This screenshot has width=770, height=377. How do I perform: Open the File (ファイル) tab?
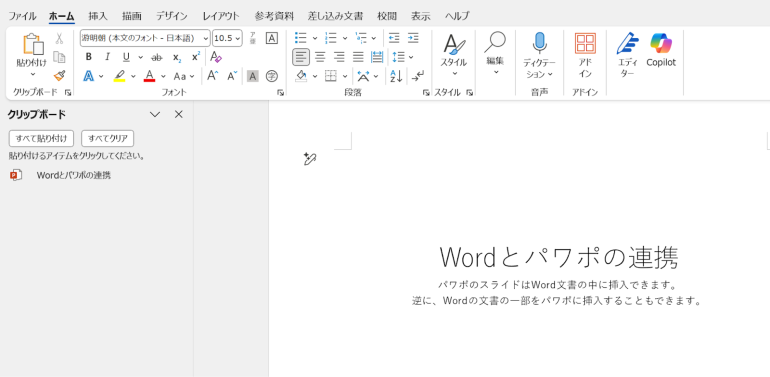click(x=22, y=16)
